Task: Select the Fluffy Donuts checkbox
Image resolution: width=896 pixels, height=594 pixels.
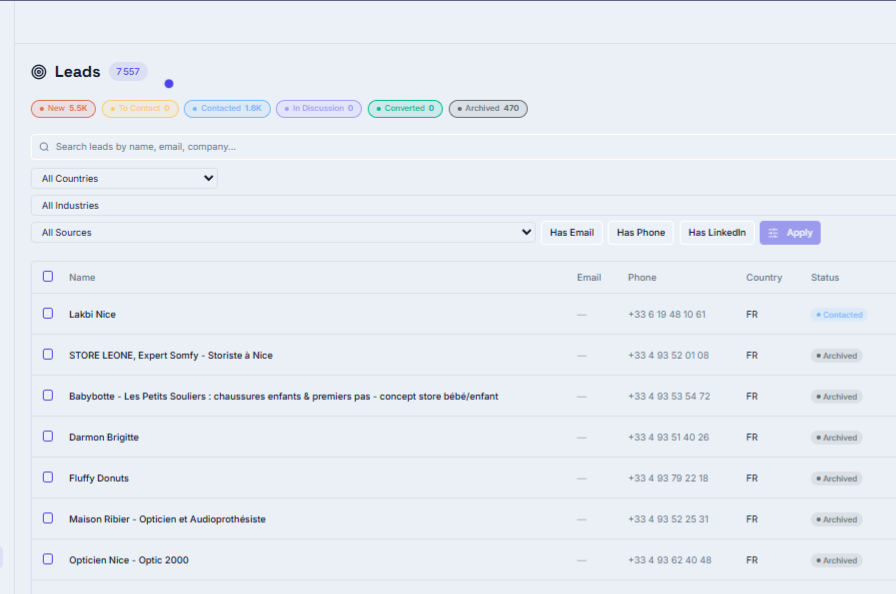Action: 48,477
